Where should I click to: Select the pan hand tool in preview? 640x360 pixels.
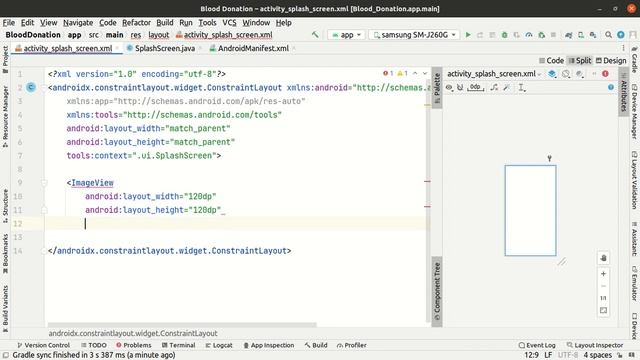tap(603, 258)
